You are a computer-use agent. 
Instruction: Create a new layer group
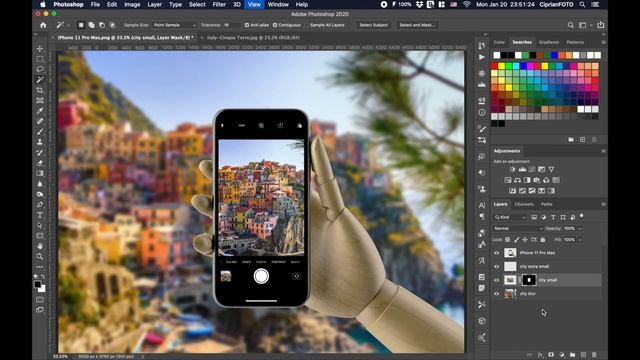(572, 355)
